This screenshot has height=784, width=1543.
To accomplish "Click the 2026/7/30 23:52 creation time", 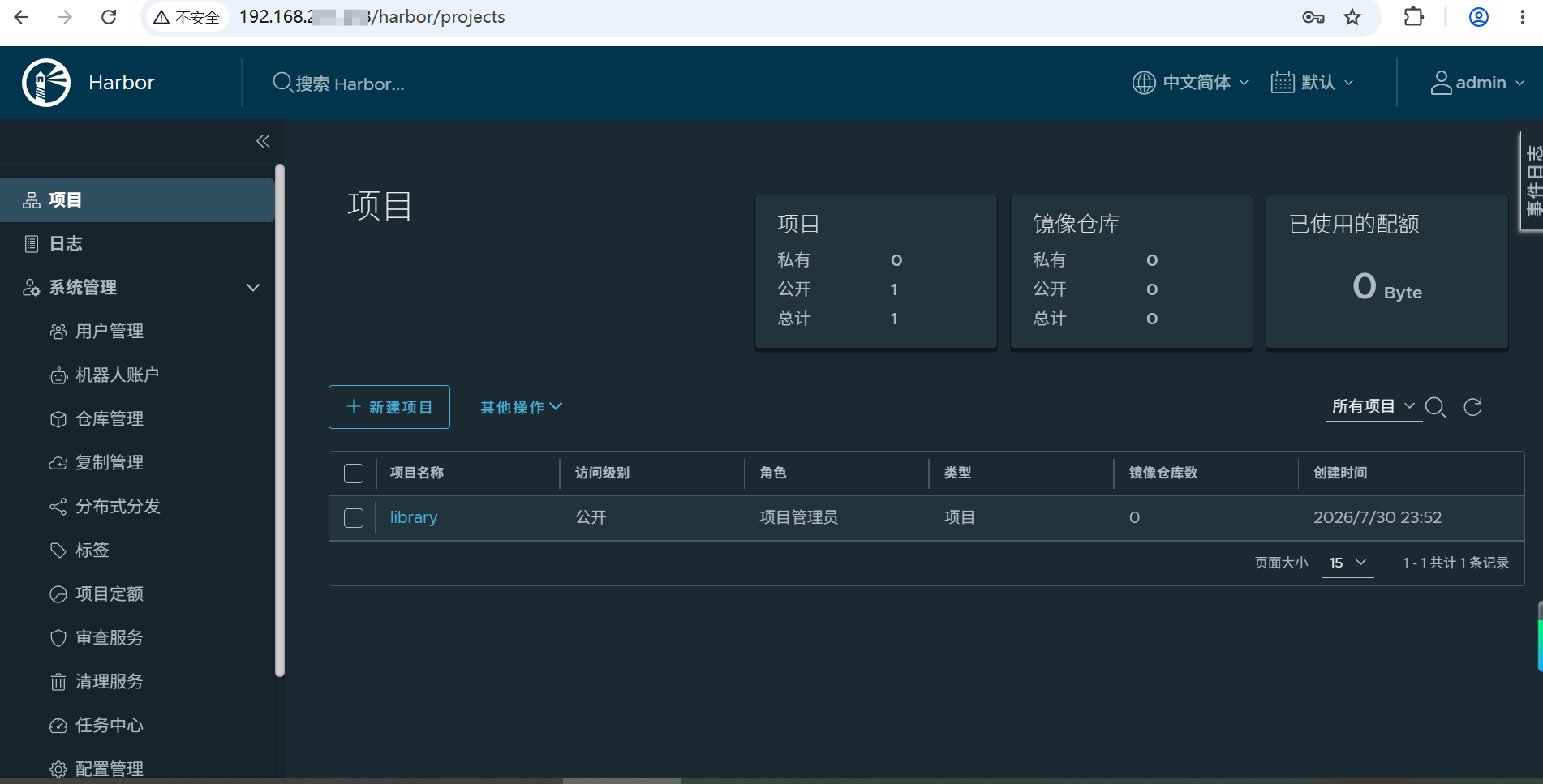I will pos(1378,517).
